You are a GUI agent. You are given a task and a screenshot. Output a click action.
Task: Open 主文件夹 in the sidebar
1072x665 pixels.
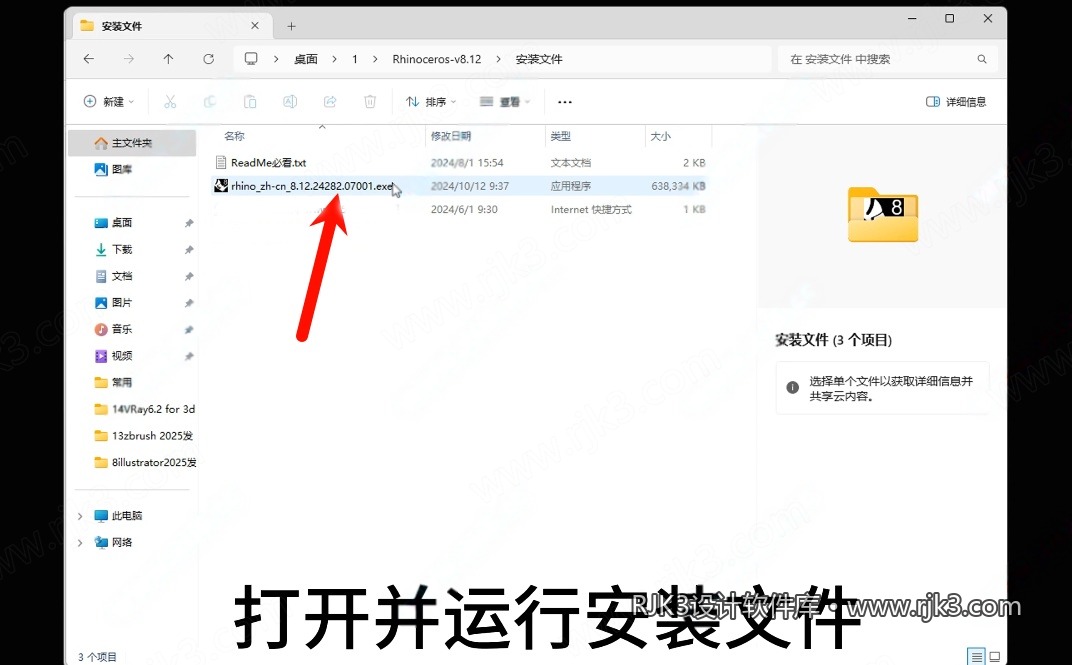[x=132, y=143]
